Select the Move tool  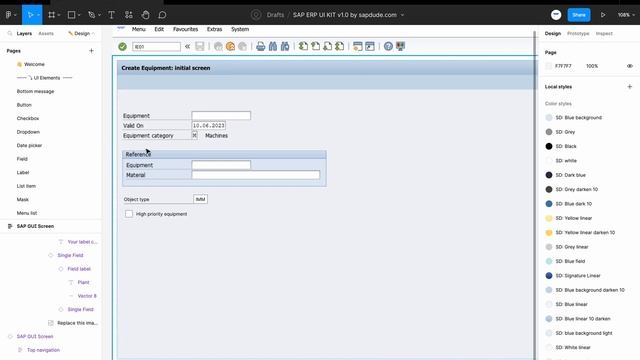tap(30, 15)
